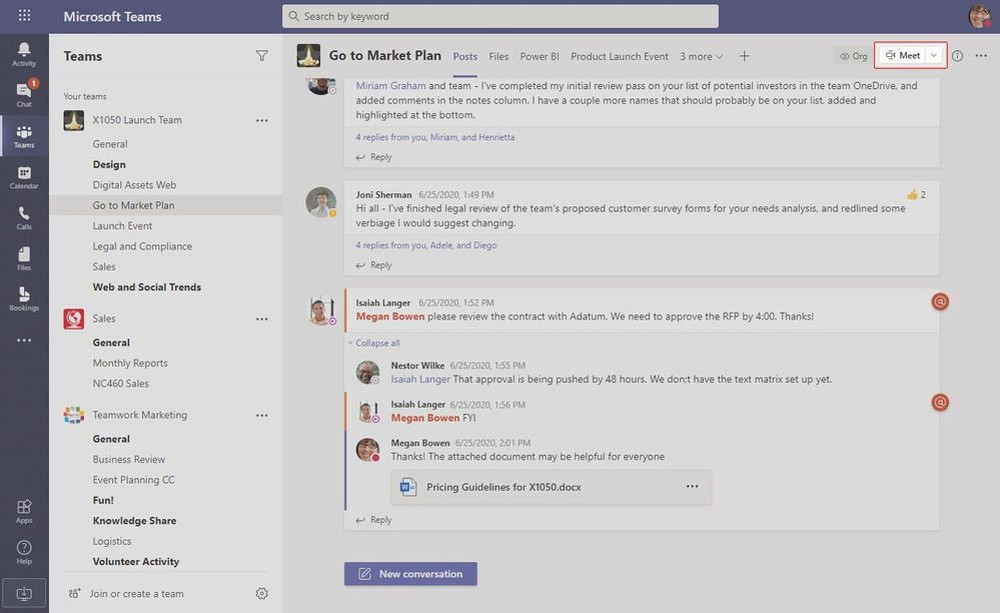Switch to the Files tab
The height and width of the screenshot is (613, 1000).
click(x=499, y=56)
